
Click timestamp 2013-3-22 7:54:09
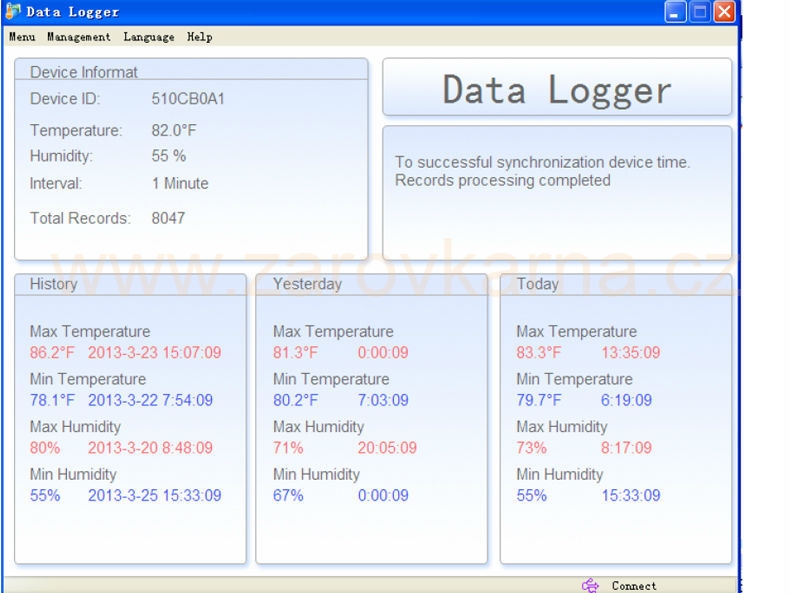pyautogui.click(x=150, y=401)
